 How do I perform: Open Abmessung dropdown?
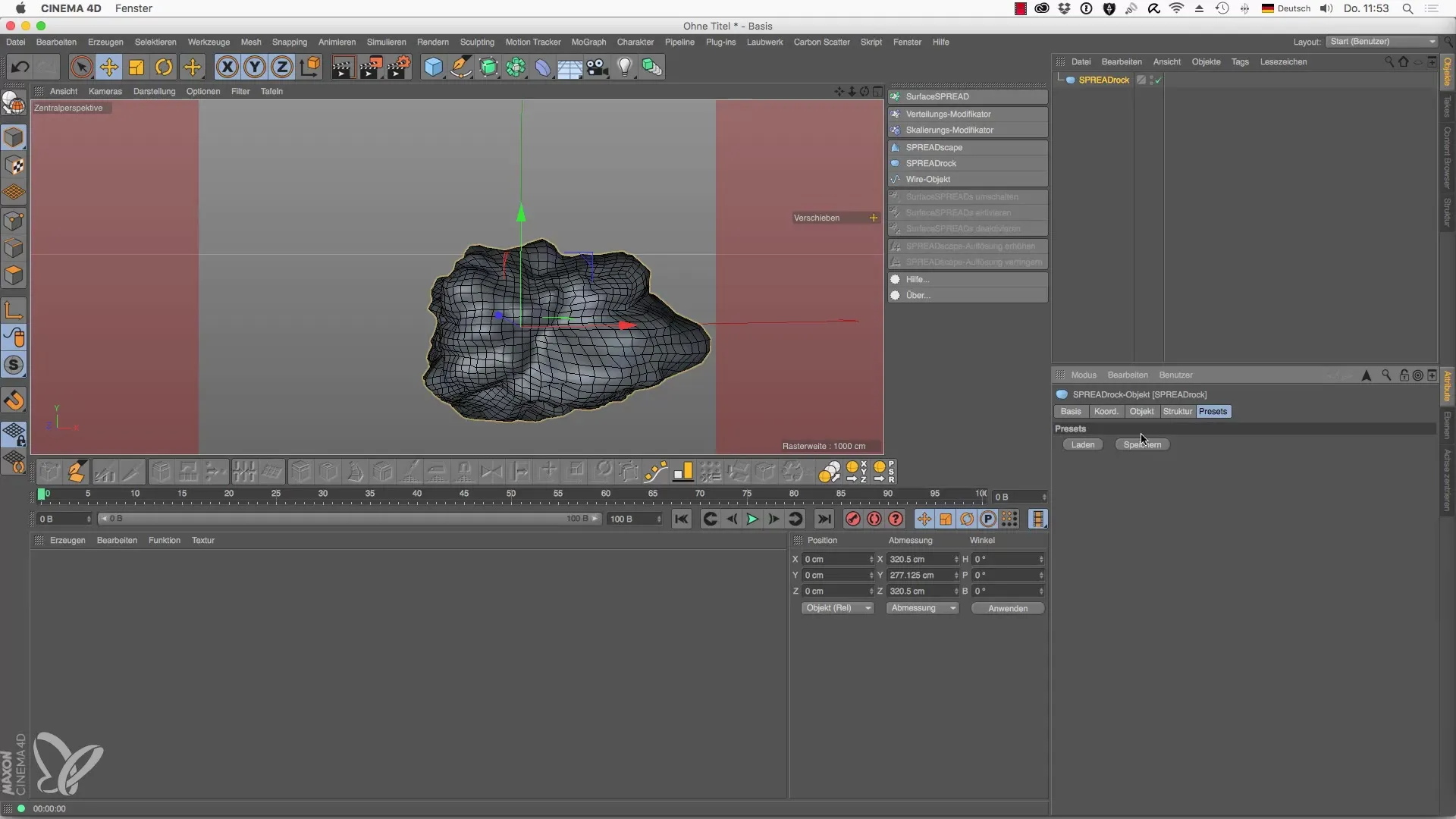[x=922, y=608]
